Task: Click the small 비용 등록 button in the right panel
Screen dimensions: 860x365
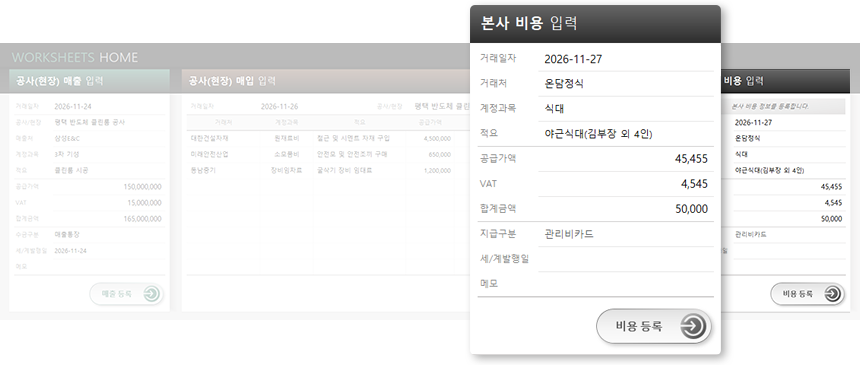Action: click(807, 294)
